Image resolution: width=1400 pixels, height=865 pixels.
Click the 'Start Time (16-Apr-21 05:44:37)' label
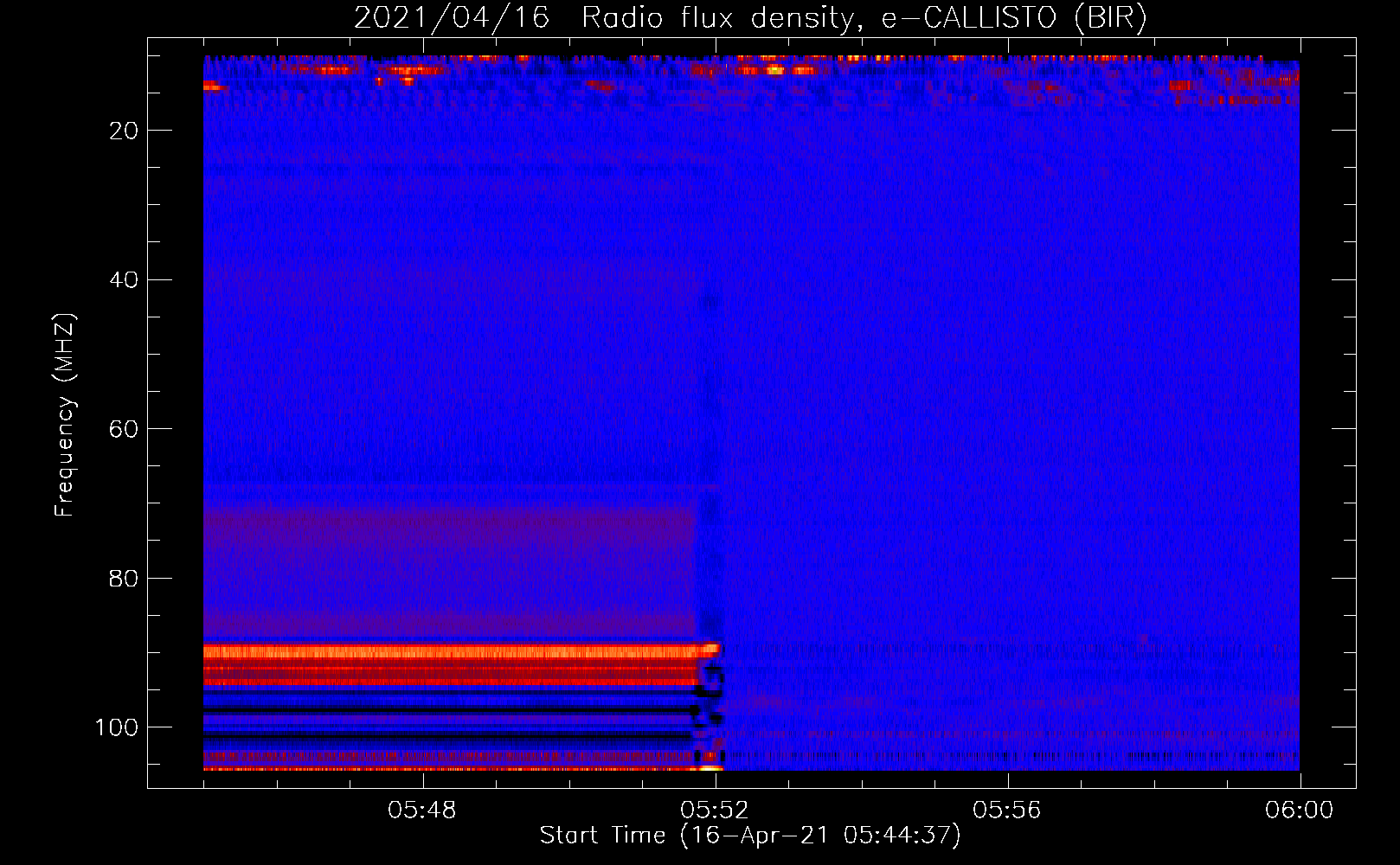[x=750, y=836]
